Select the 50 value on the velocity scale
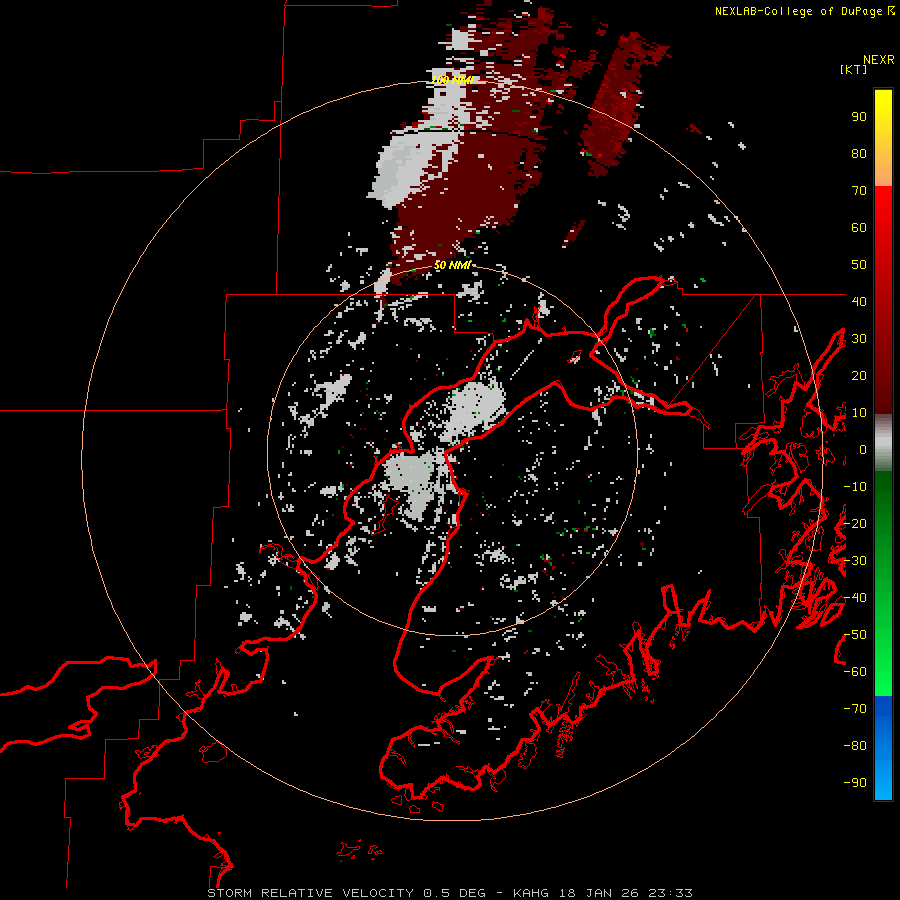 859,265
